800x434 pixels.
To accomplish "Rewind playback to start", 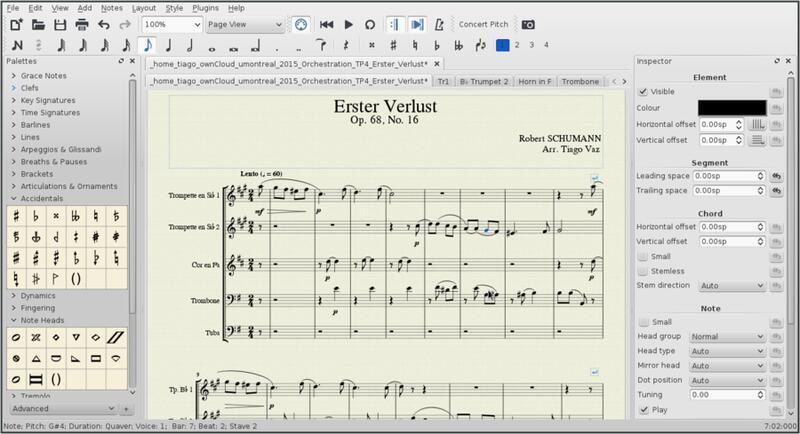I will coord(327,24).
